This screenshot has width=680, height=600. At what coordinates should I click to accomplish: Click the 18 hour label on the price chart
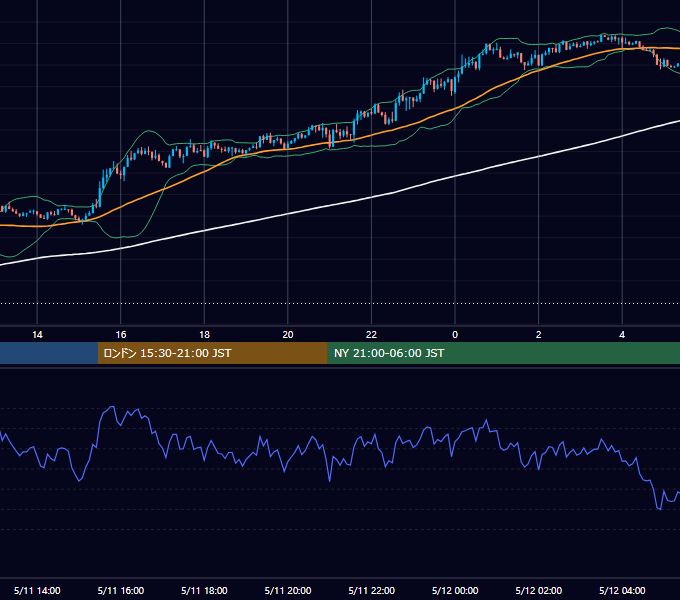pyautogui.click(x=204, y=335)
